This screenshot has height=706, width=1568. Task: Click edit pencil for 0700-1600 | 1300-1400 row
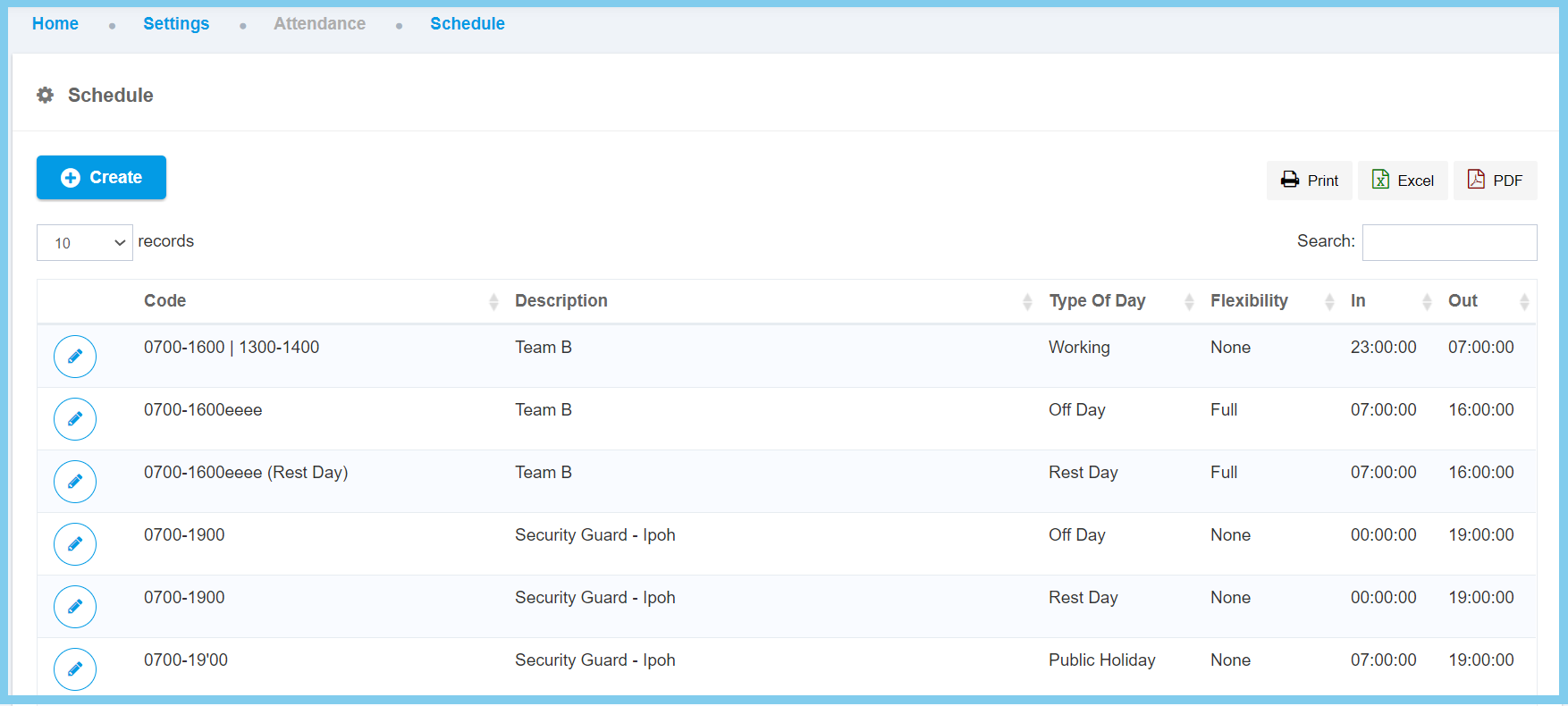[x=75, y=357]
